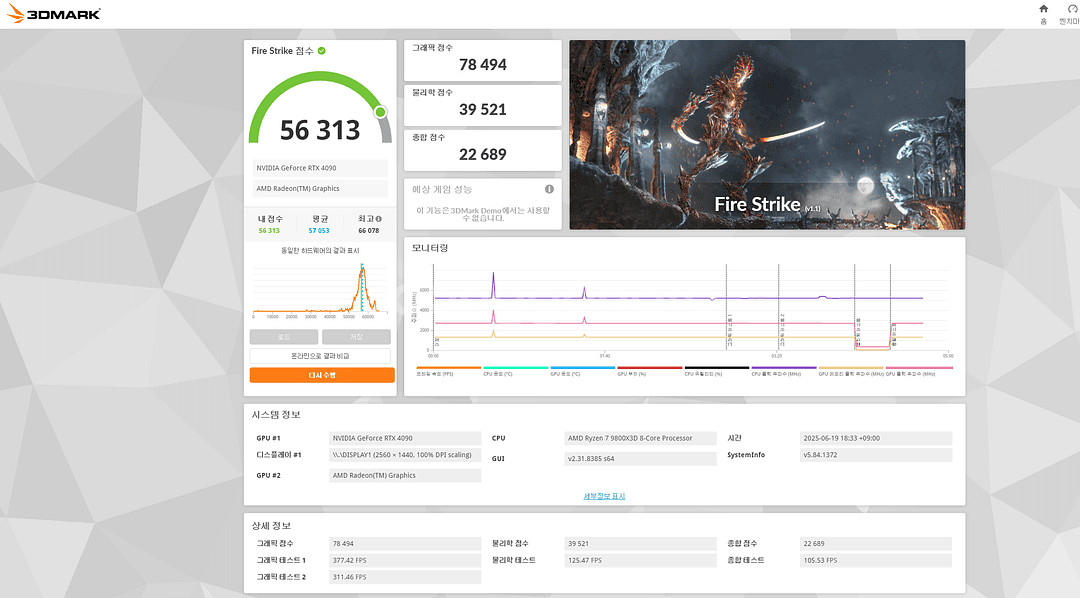Click the 내 점수 value 56 313
Image resolution: width=1080 pixels, height=598 pixels.
269,231
